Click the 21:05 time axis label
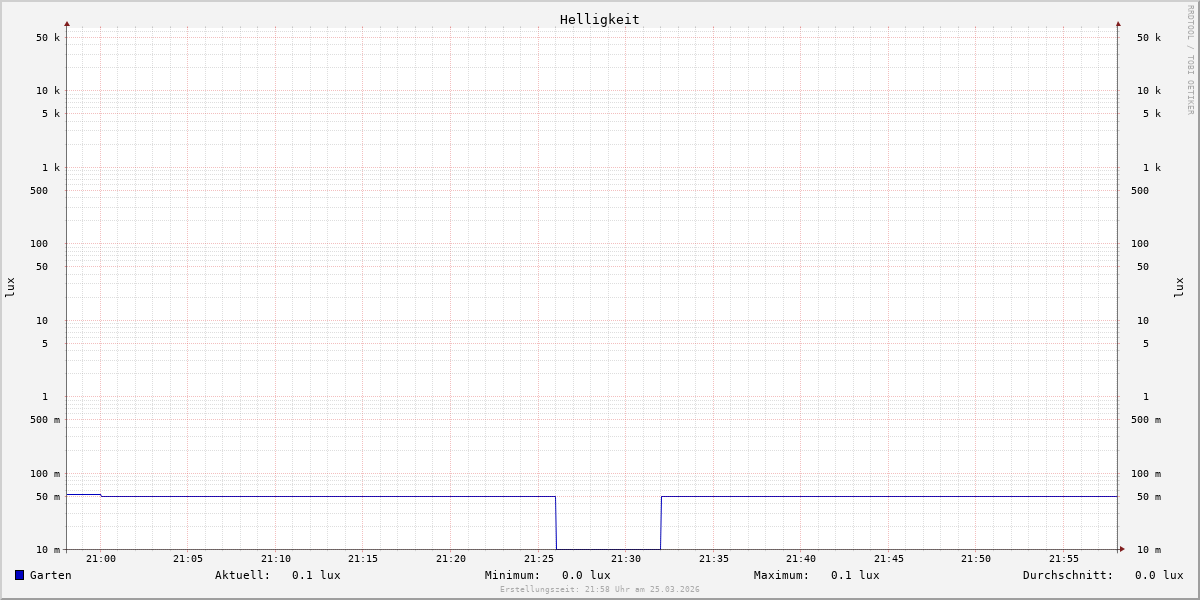 click(188, 559)
